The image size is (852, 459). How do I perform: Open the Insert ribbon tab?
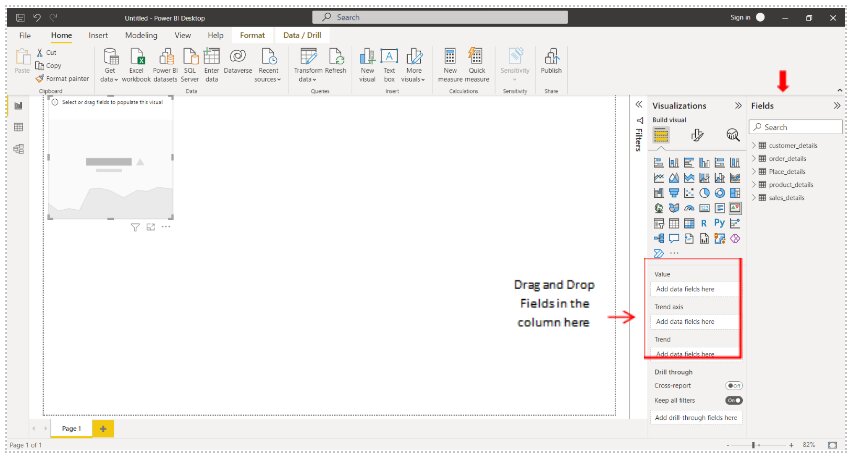pos(98,35)
